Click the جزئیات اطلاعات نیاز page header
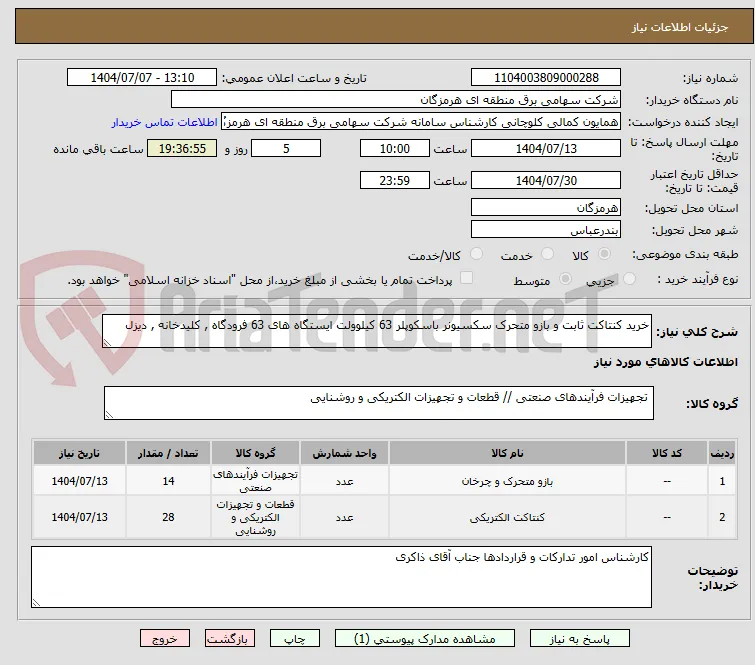This screenshot has width=755, height=665. (680, 27)
